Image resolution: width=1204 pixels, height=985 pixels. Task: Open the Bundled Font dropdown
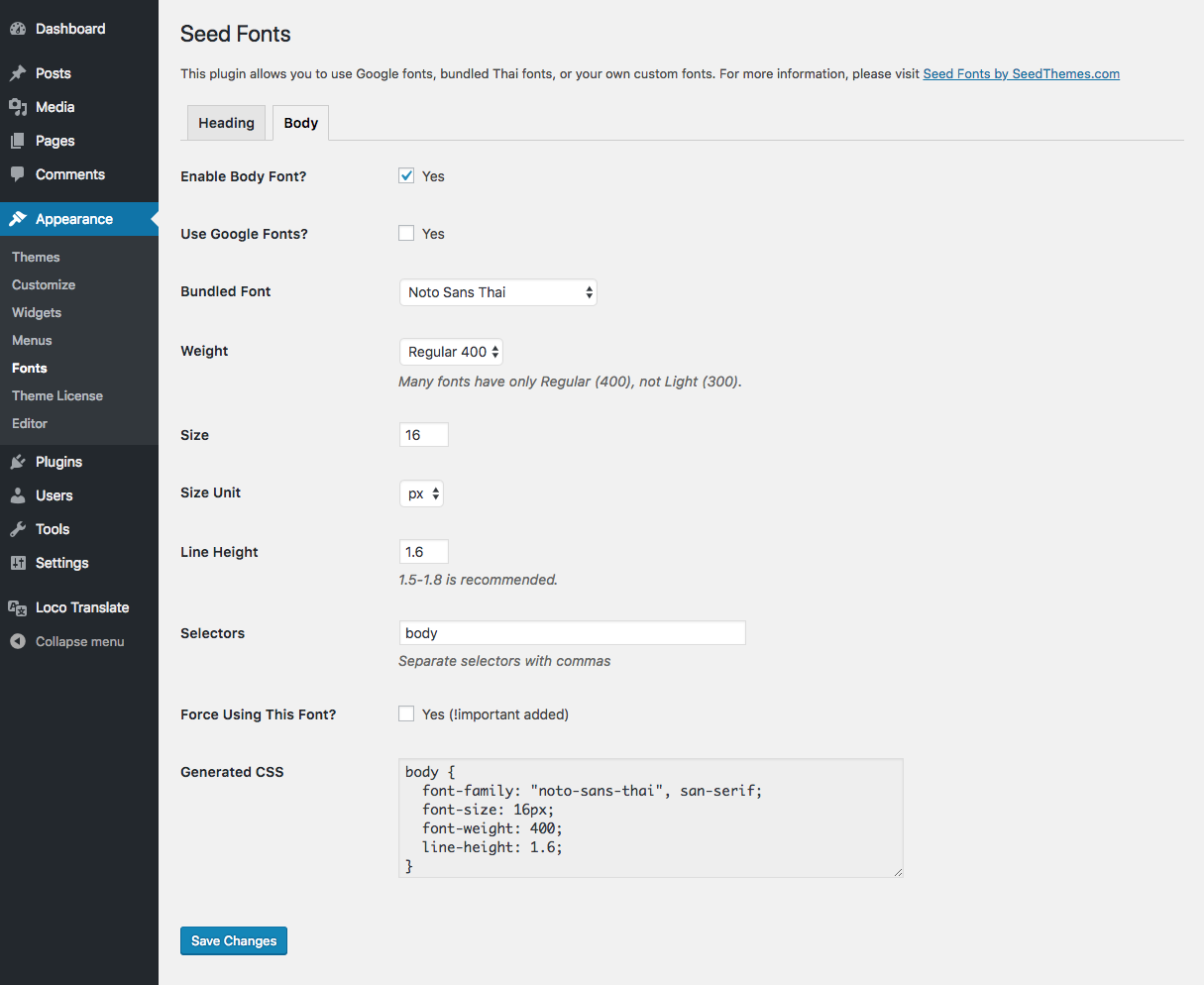(497, 292)
